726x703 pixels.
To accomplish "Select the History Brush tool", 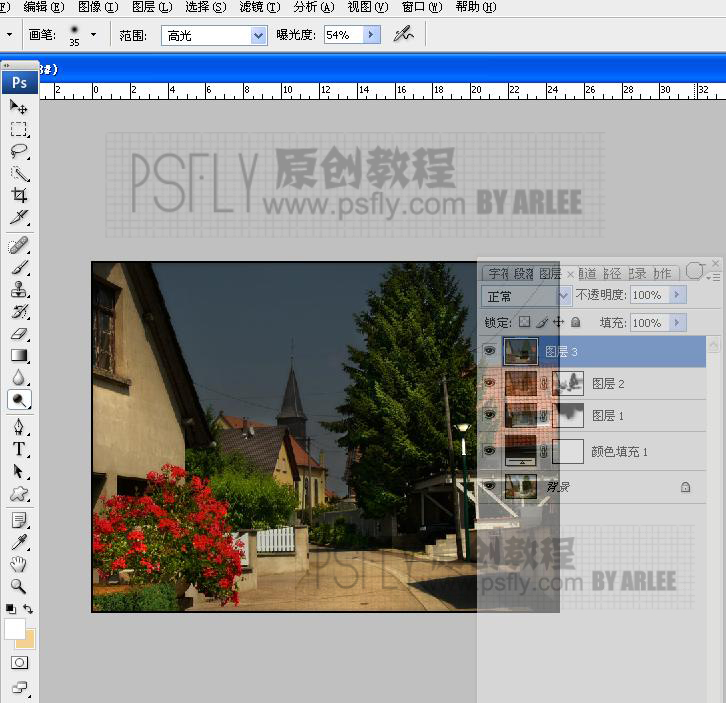I will click(19, 312).
